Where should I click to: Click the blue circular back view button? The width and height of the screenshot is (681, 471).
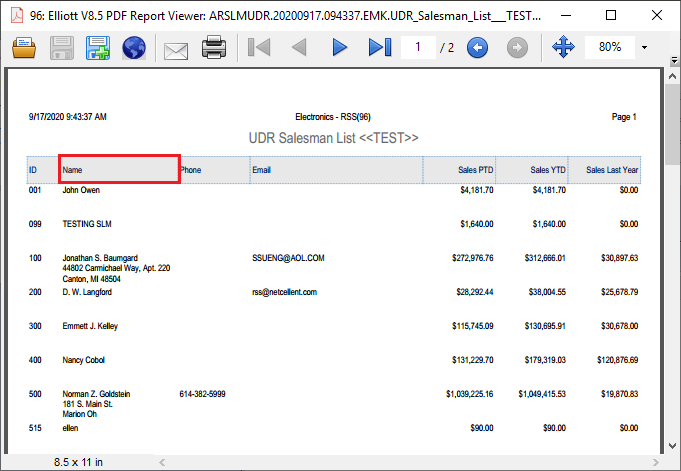coord(477,47)
